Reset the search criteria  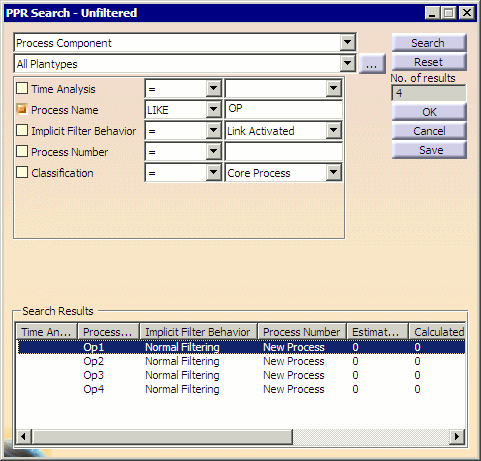[429, 62]
